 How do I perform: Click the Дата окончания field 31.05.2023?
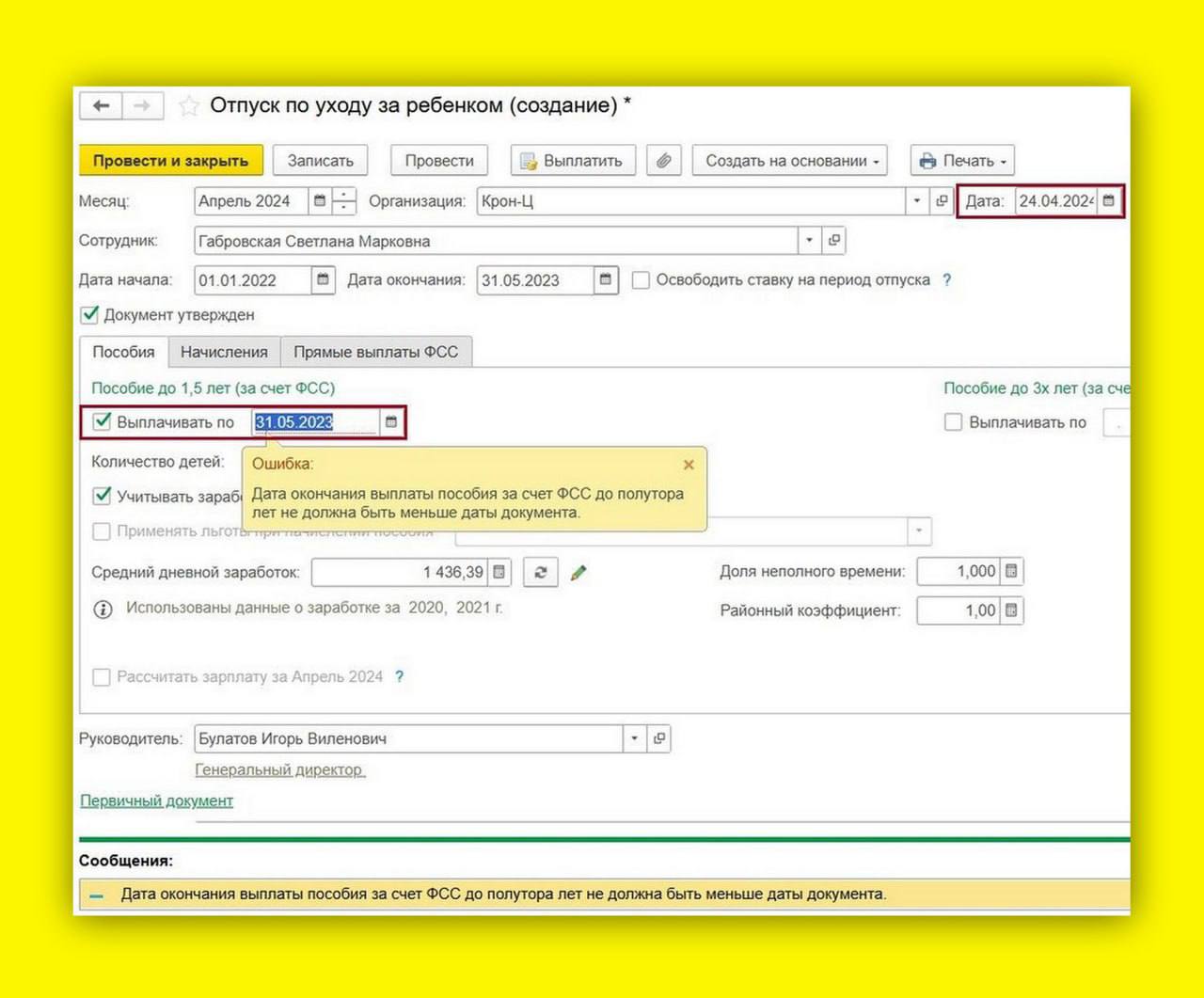[535, 280]
